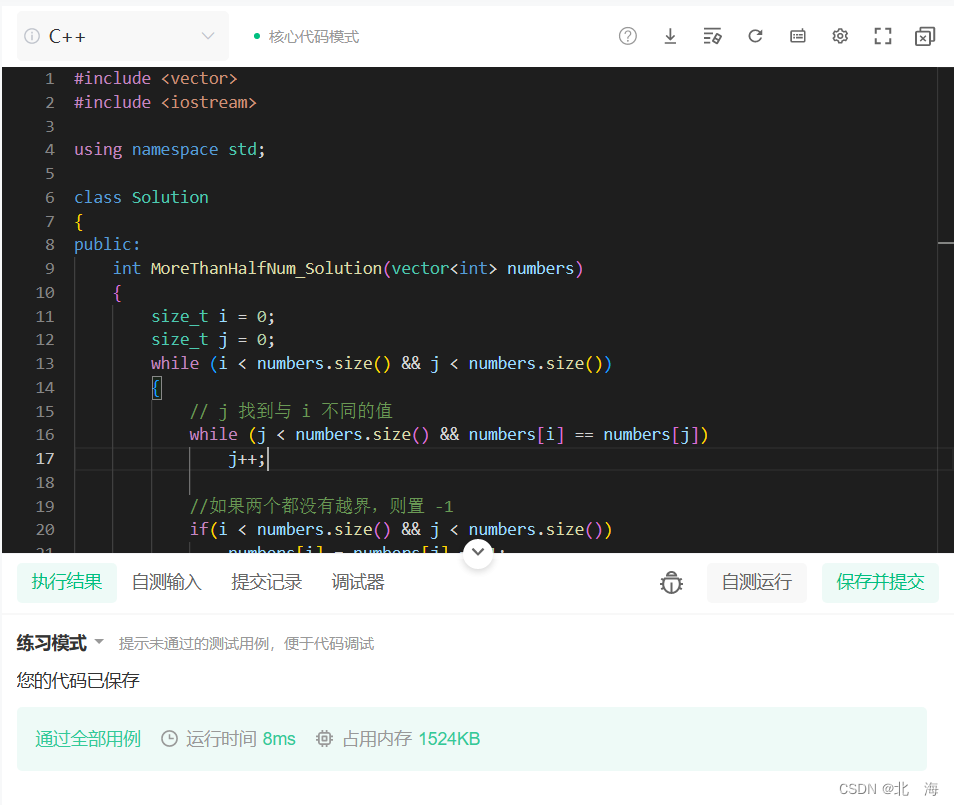Click the 自测运行 button
The width and height of the screenshot is (954, 805).
pos(757,582)
